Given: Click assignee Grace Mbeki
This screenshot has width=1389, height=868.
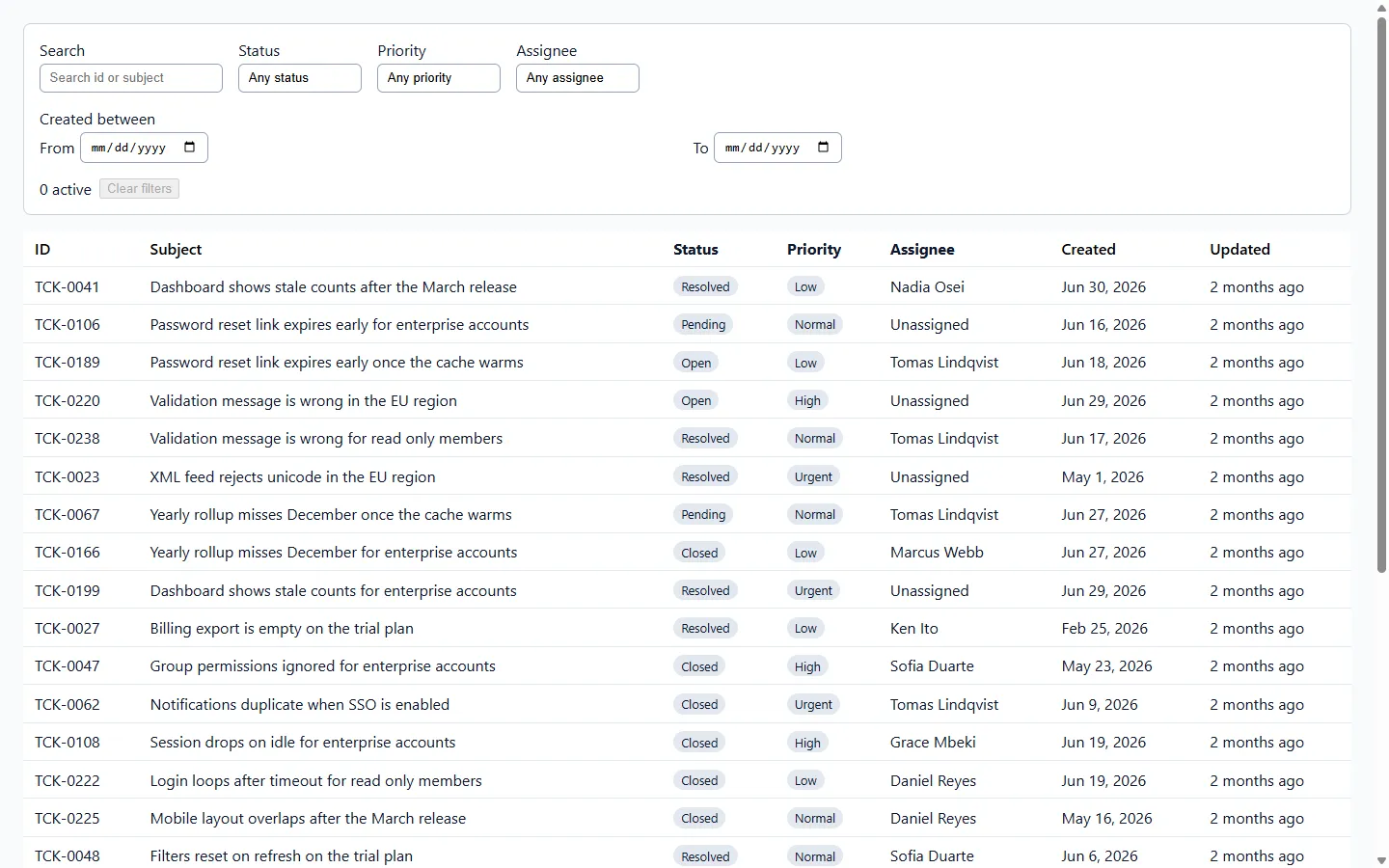Looking at the screenshot, I should [x=933, y=742].
